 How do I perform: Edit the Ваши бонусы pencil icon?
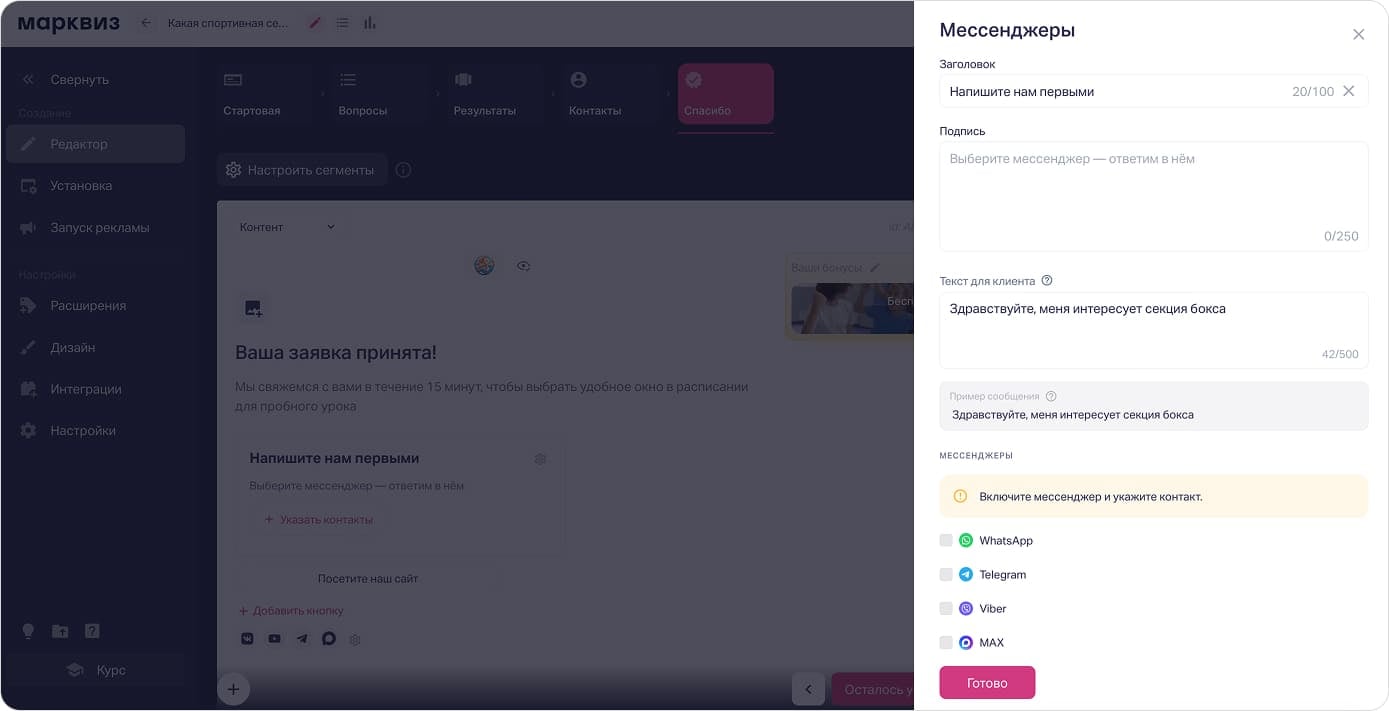(875, 268)
